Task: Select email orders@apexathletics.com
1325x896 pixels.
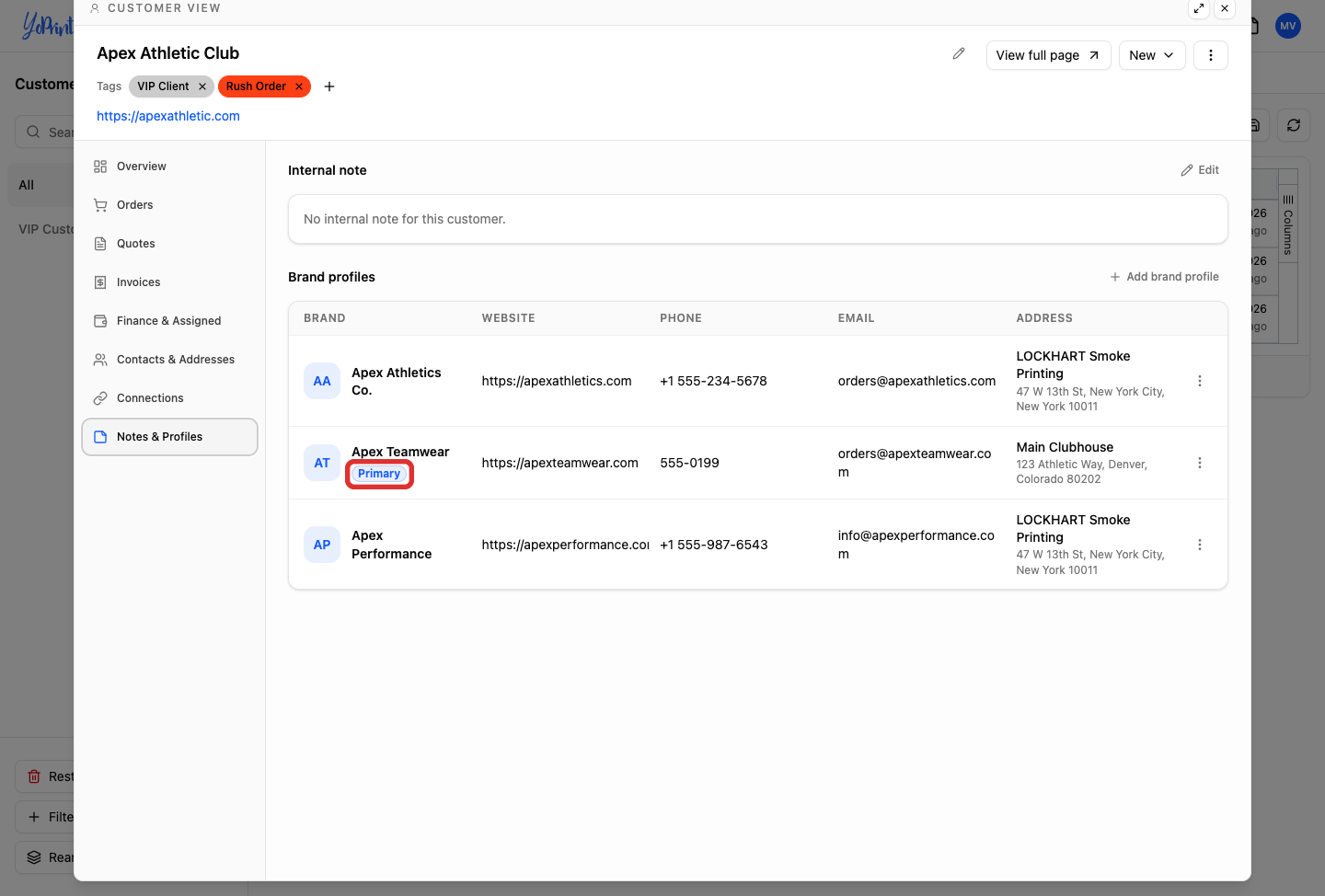Action: coord(916,381)
